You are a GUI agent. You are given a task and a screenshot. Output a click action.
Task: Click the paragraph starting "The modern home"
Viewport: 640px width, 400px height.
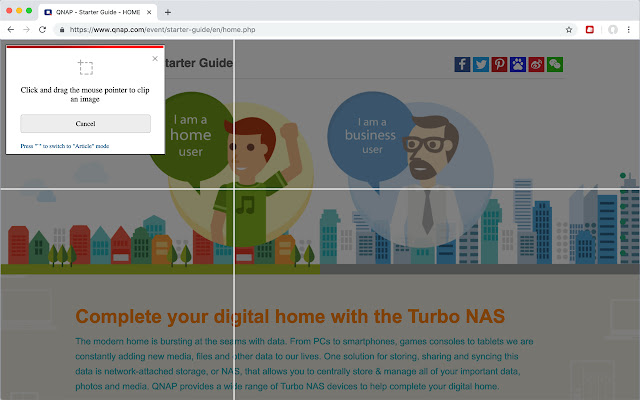tap(304, 364)
